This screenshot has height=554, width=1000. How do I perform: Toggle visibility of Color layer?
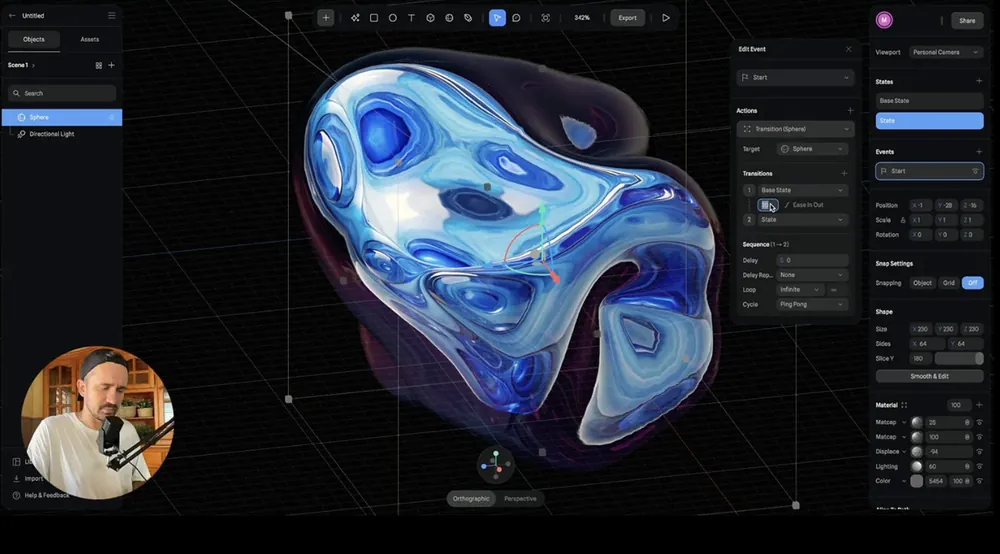point(980,481)
